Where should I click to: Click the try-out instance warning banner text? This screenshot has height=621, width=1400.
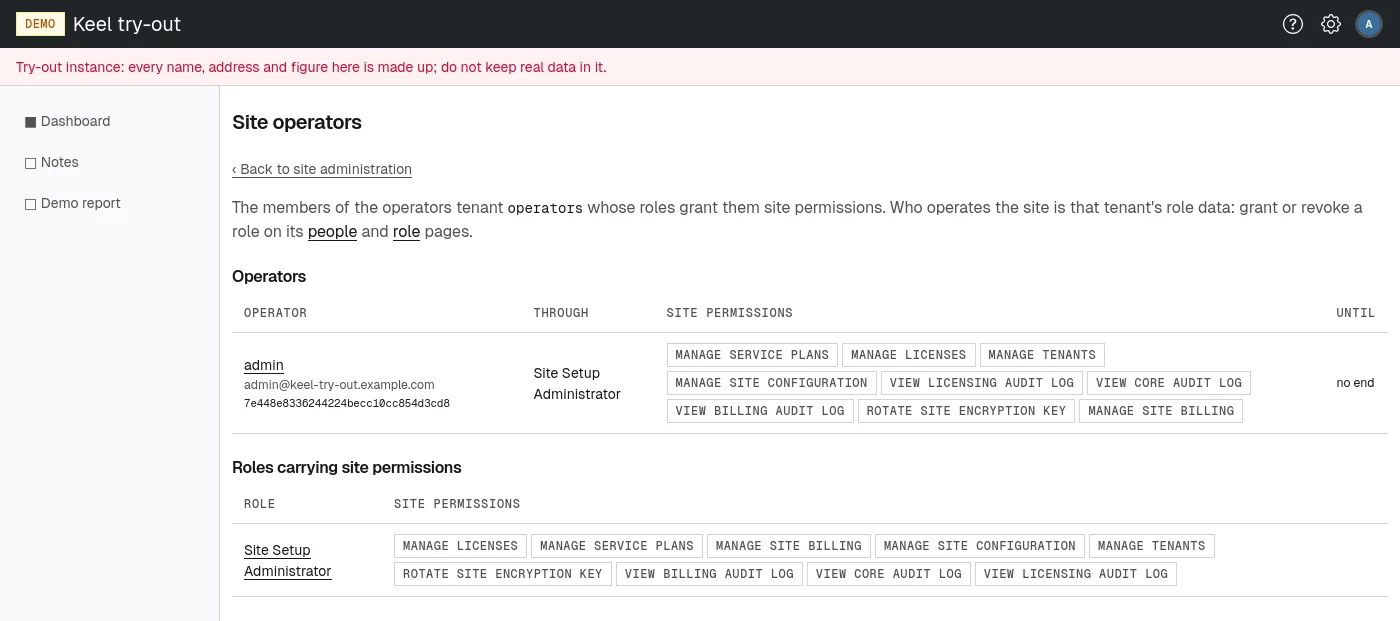tap(311, 67)
